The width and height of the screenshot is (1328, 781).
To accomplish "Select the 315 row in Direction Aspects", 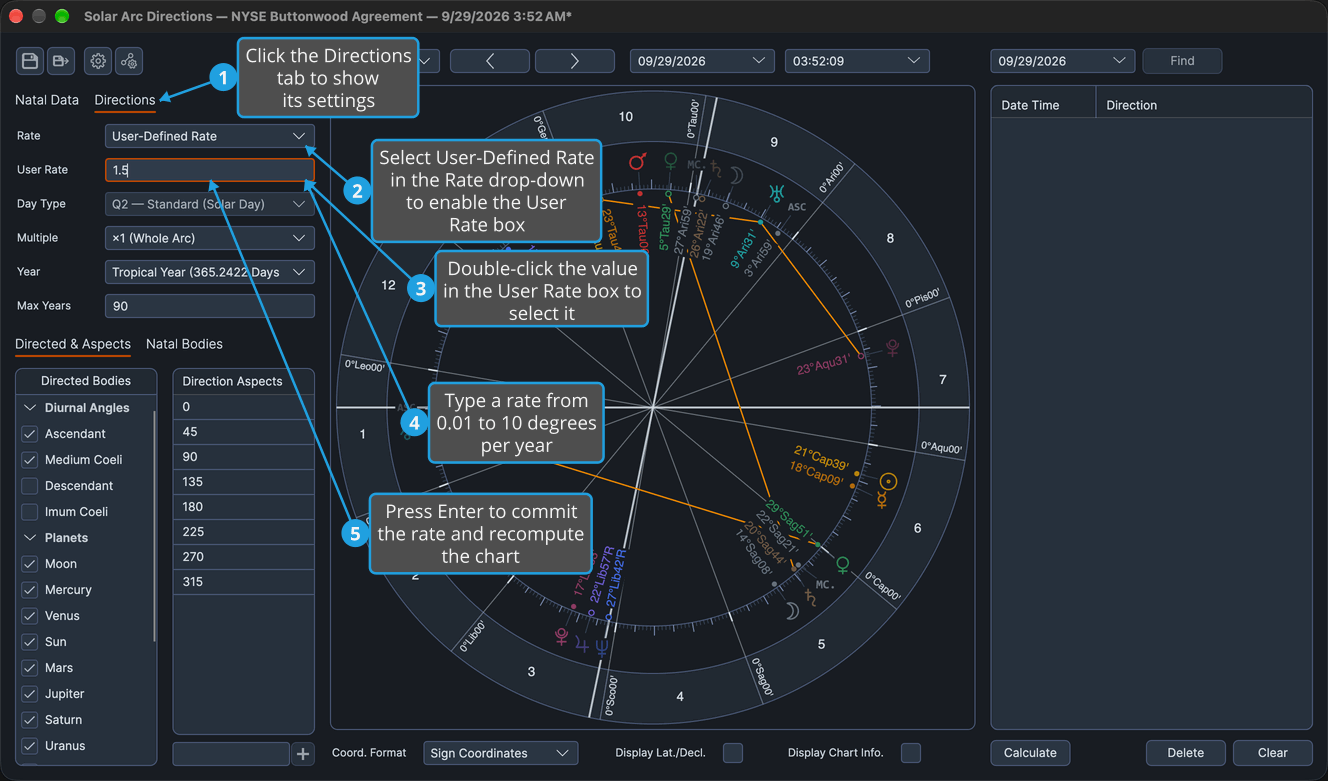I will (244, 582).
